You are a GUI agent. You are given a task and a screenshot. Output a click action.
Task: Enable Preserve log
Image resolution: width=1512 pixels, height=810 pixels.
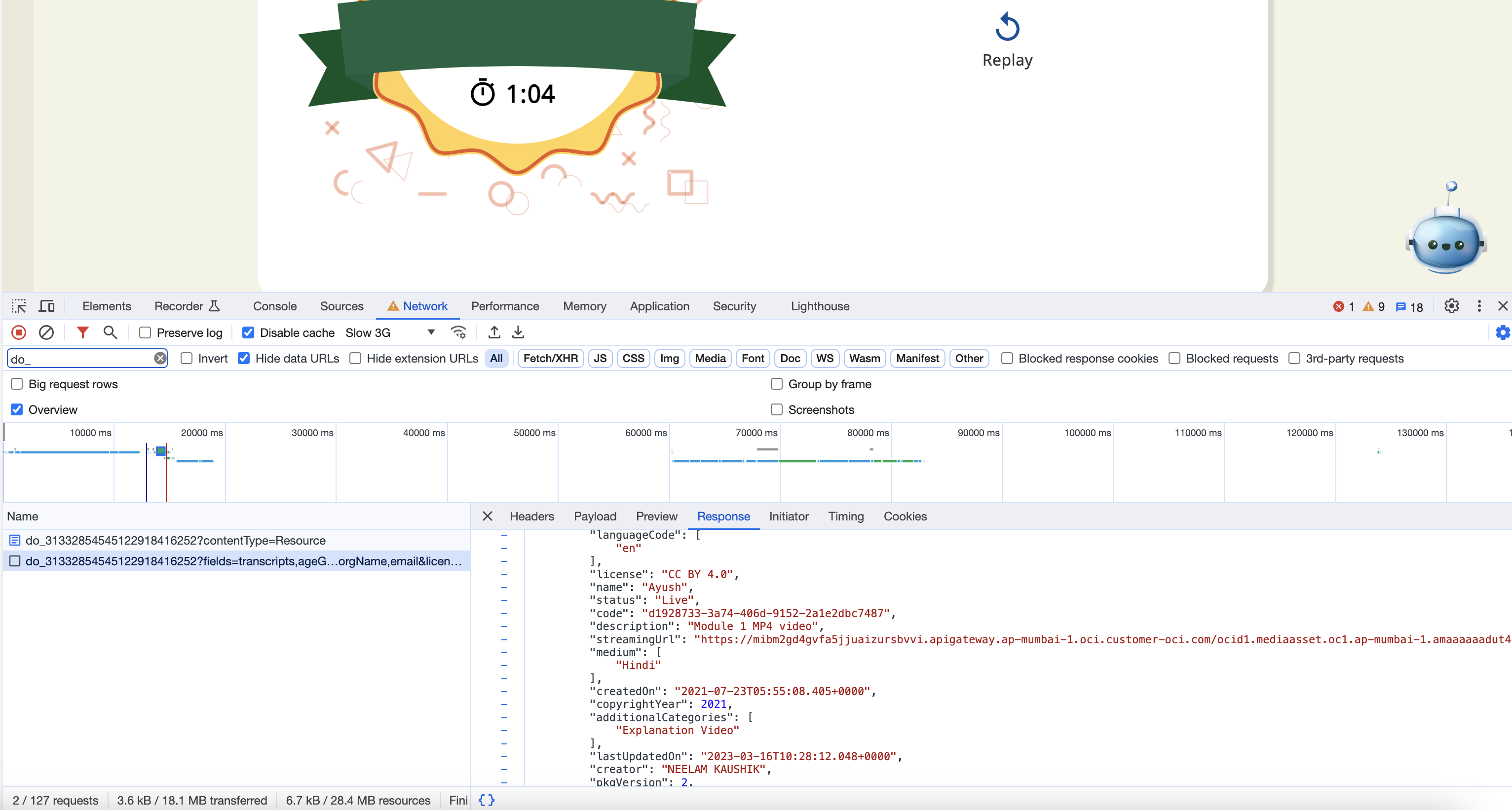pyautogui.click(x=145, y=332)
